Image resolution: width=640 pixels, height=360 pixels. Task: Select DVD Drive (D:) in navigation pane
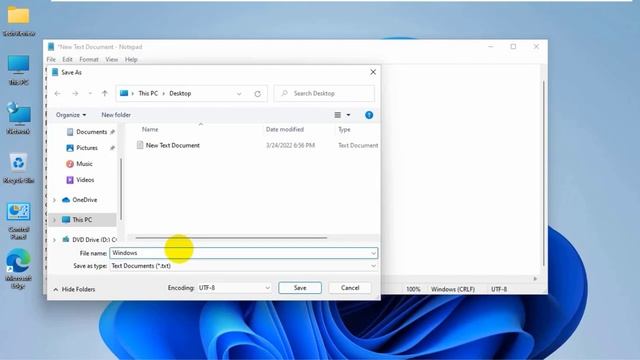pos(89,240)
